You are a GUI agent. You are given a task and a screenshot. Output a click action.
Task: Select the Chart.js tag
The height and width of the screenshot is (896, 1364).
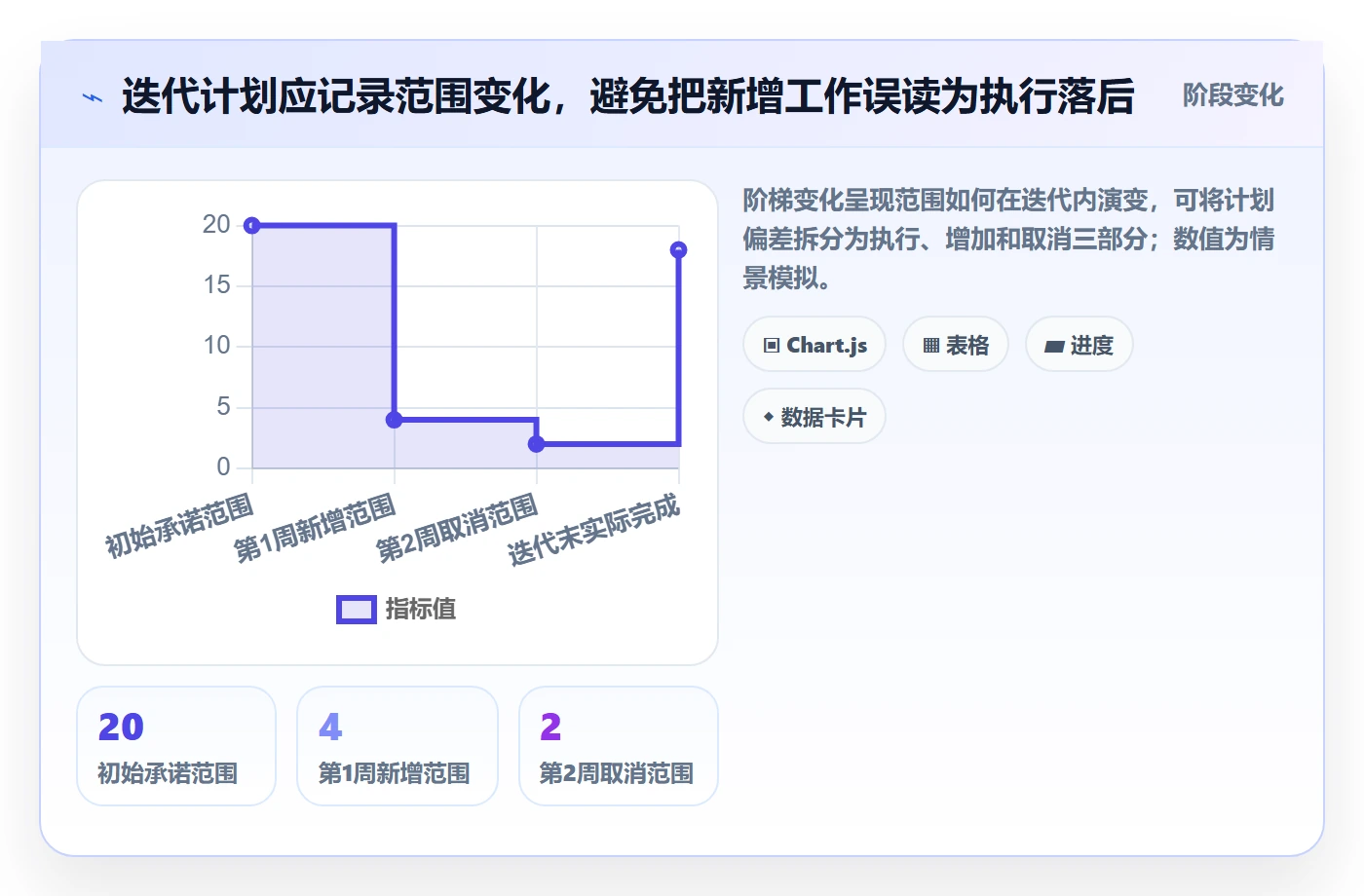click(815, 345)
